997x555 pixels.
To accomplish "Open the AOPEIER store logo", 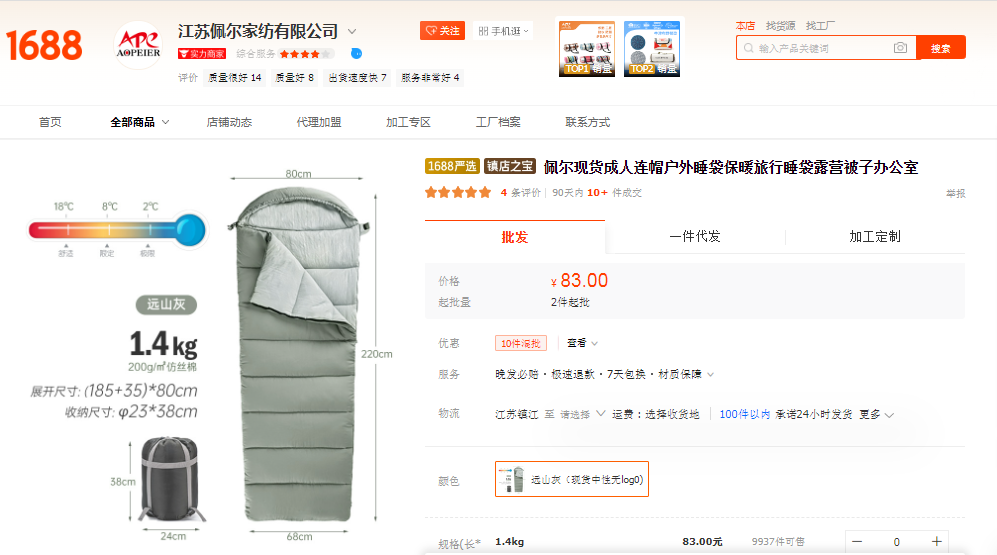I will pos(139,45).
